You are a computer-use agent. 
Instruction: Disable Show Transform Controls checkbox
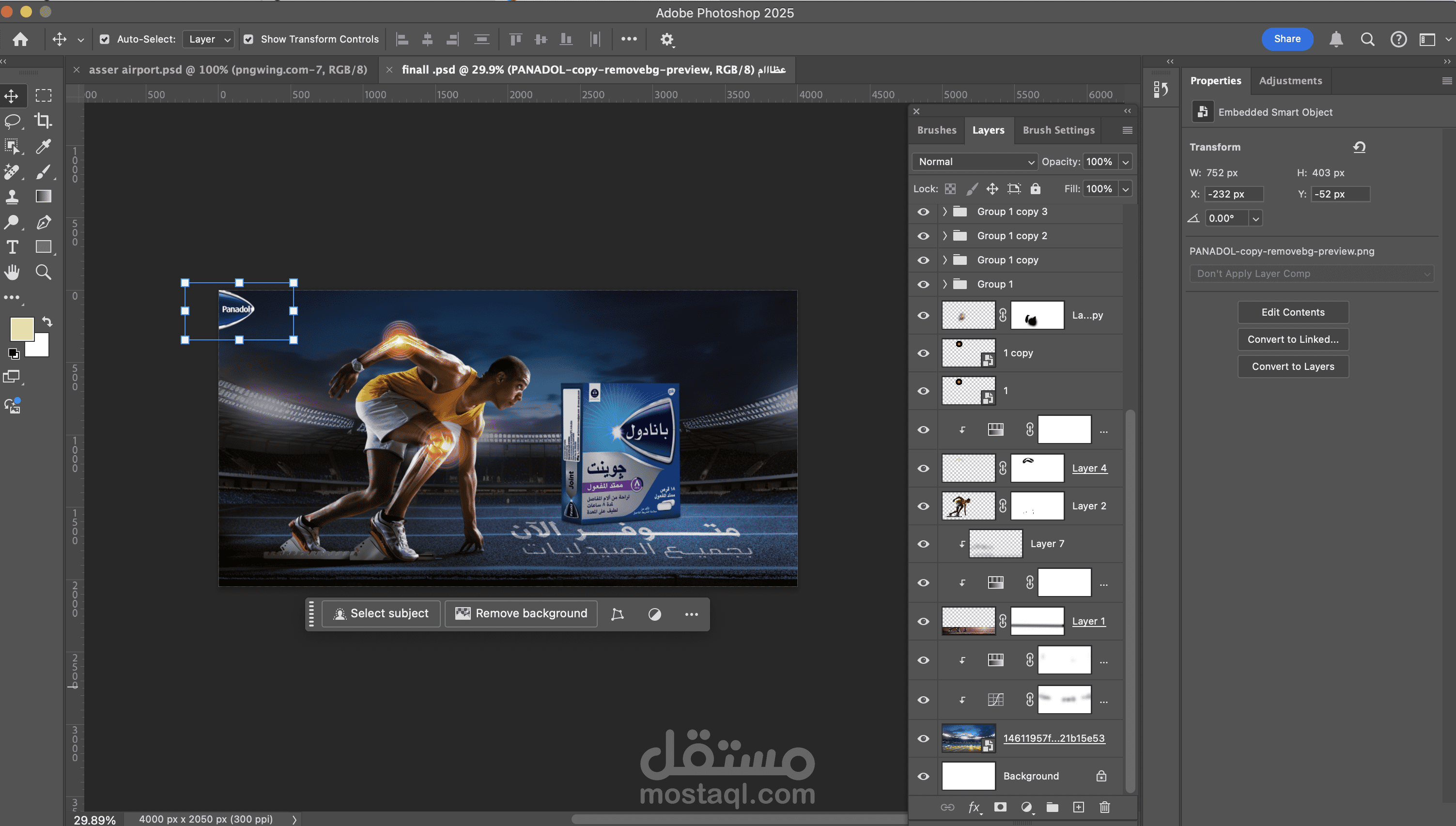248,39
